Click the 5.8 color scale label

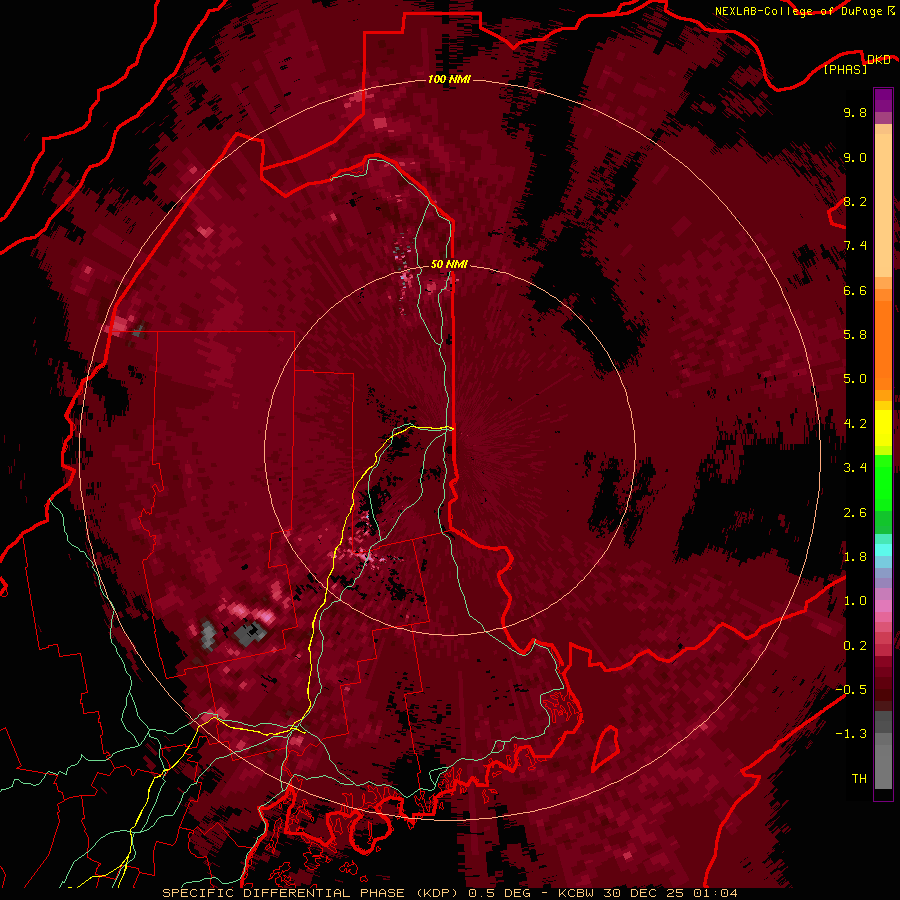tap(855, 335)
